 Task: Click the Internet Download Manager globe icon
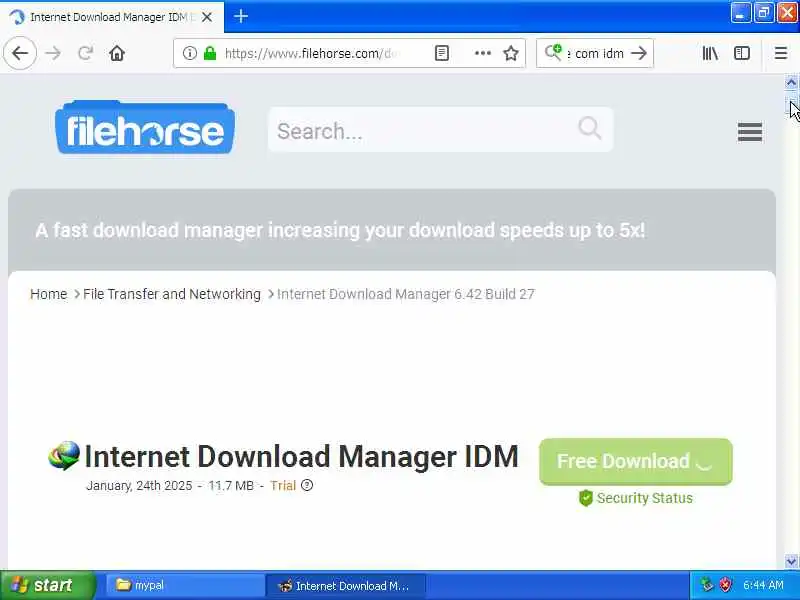tap(64, 455)
